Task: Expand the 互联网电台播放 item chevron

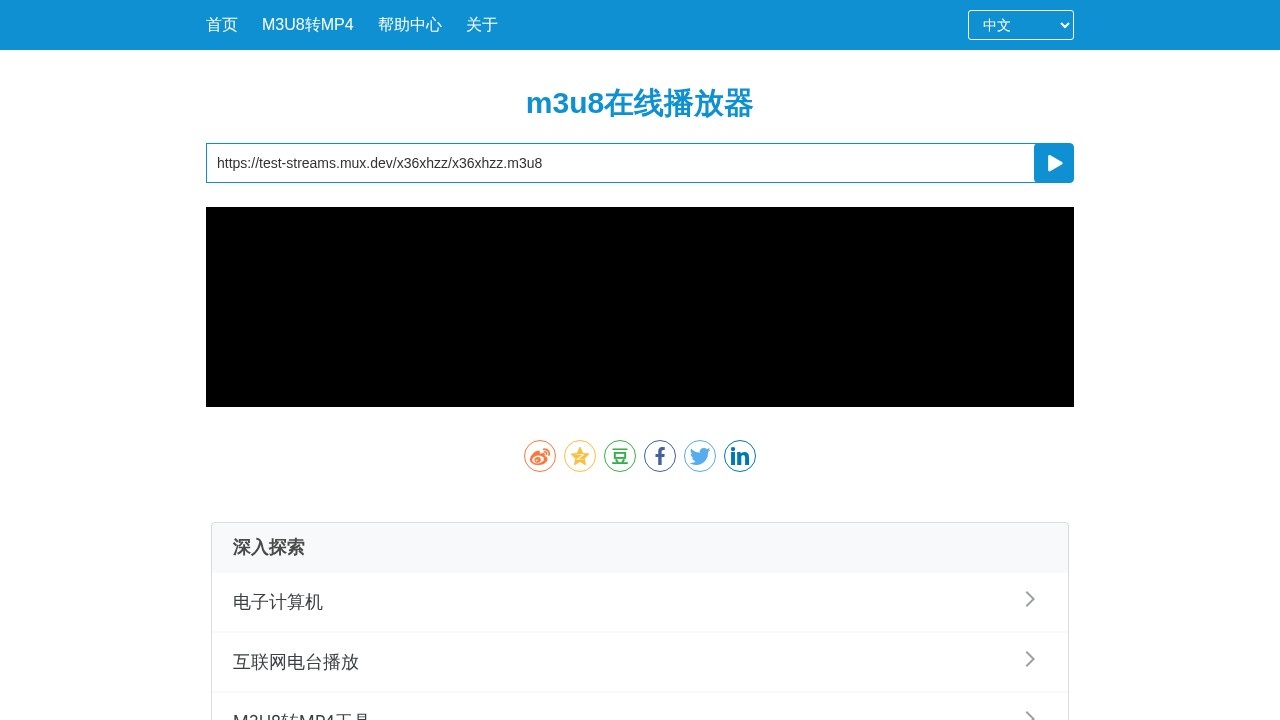Action: (x=1030, y=660)
